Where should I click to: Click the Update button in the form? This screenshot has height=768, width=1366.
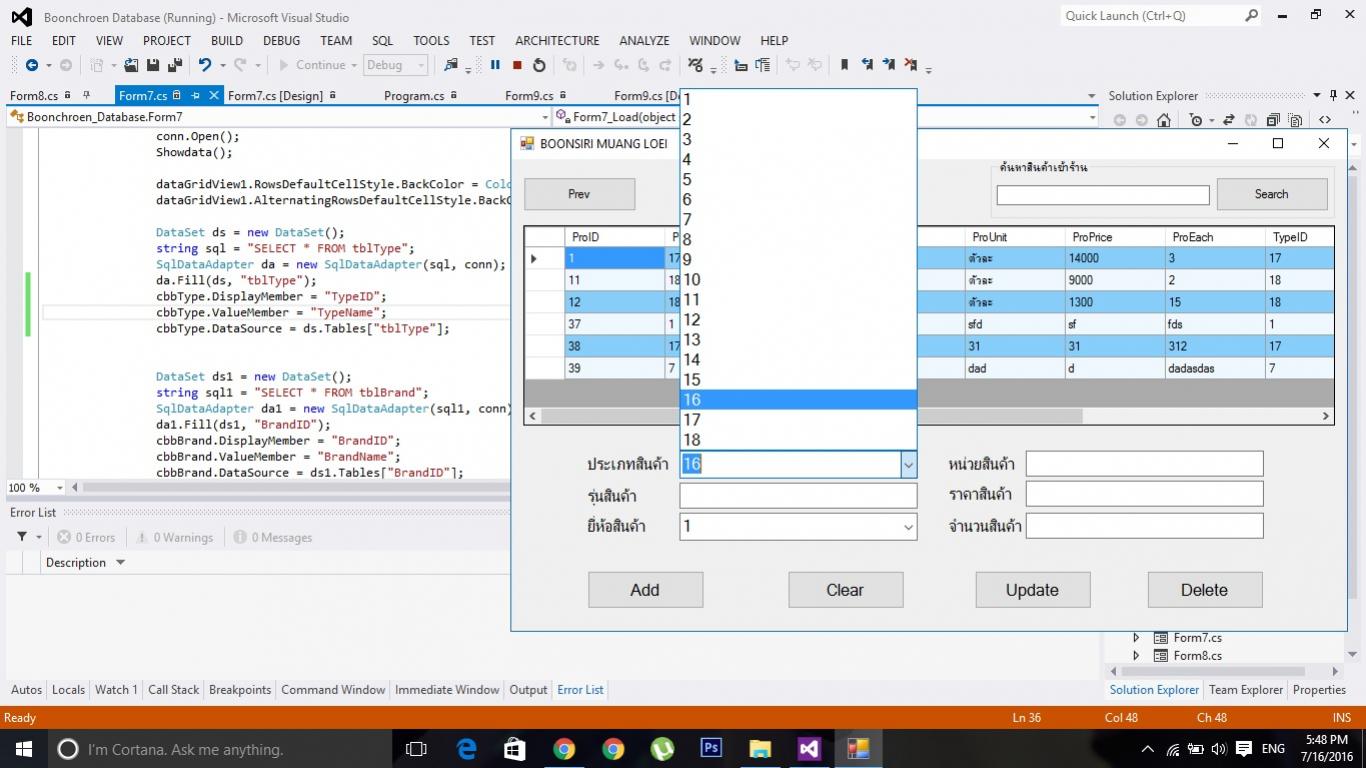pos(1032,590)
